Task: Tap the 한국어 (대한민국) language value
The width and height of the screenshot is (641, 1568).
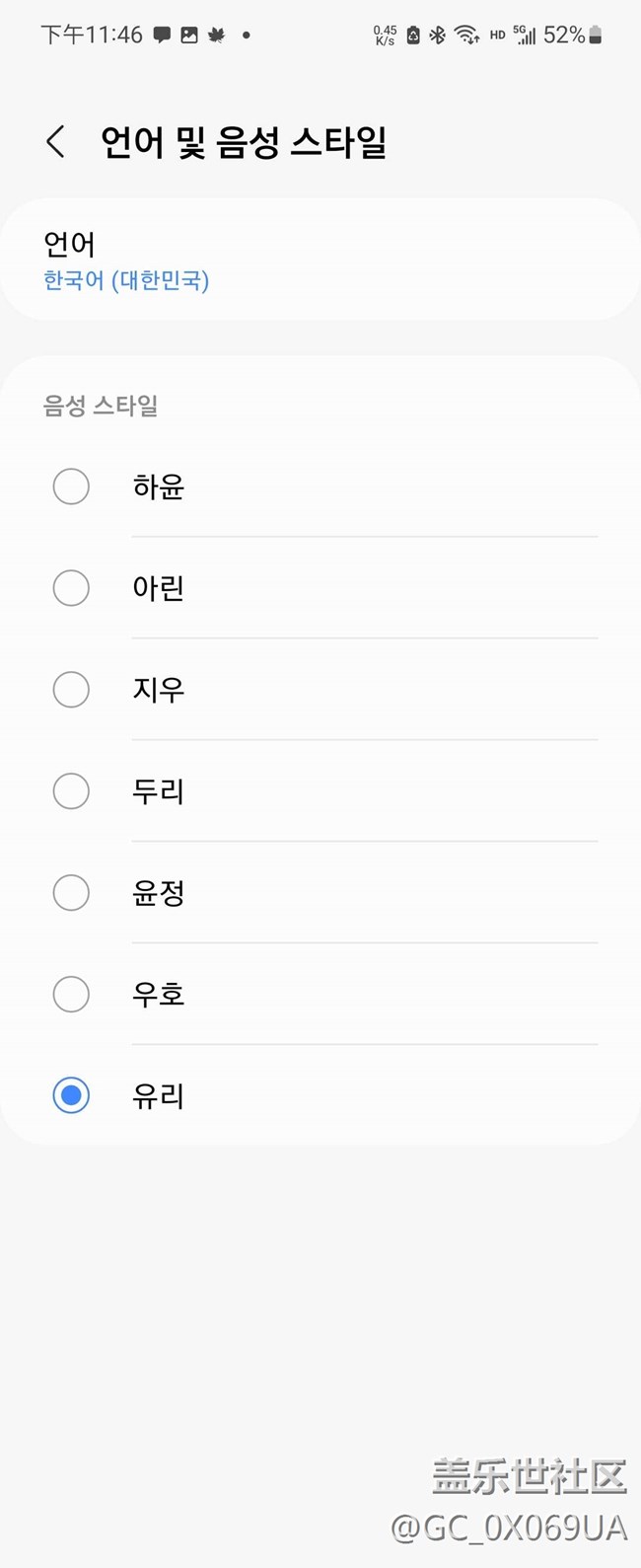Action: [x=126, y=280]
